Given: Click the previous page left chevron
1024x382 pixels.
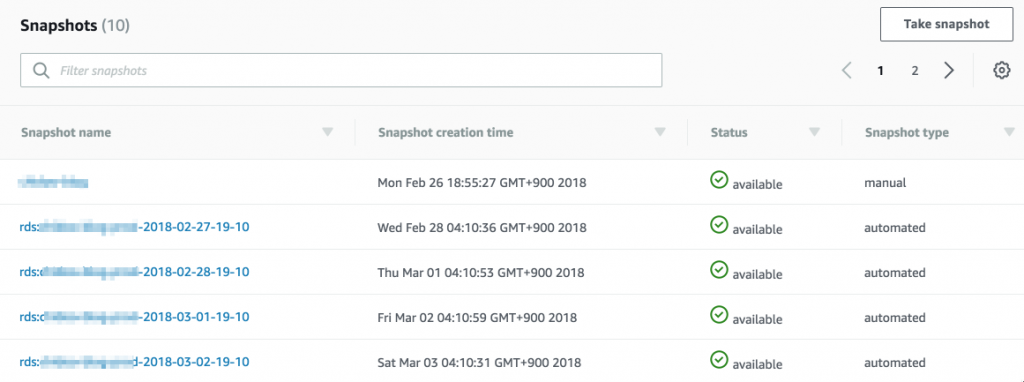Looking at the screenshot, I should click(847, 71).
